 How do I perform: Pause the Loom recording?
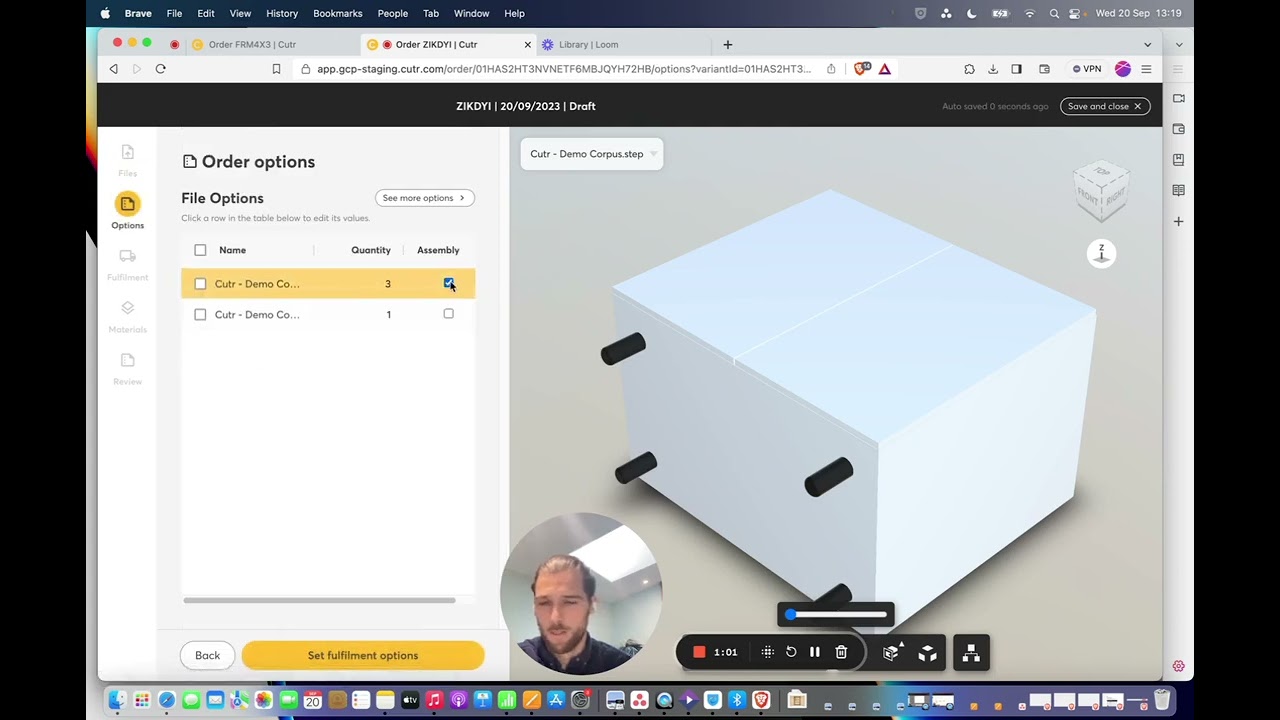[x=815, y=652]
